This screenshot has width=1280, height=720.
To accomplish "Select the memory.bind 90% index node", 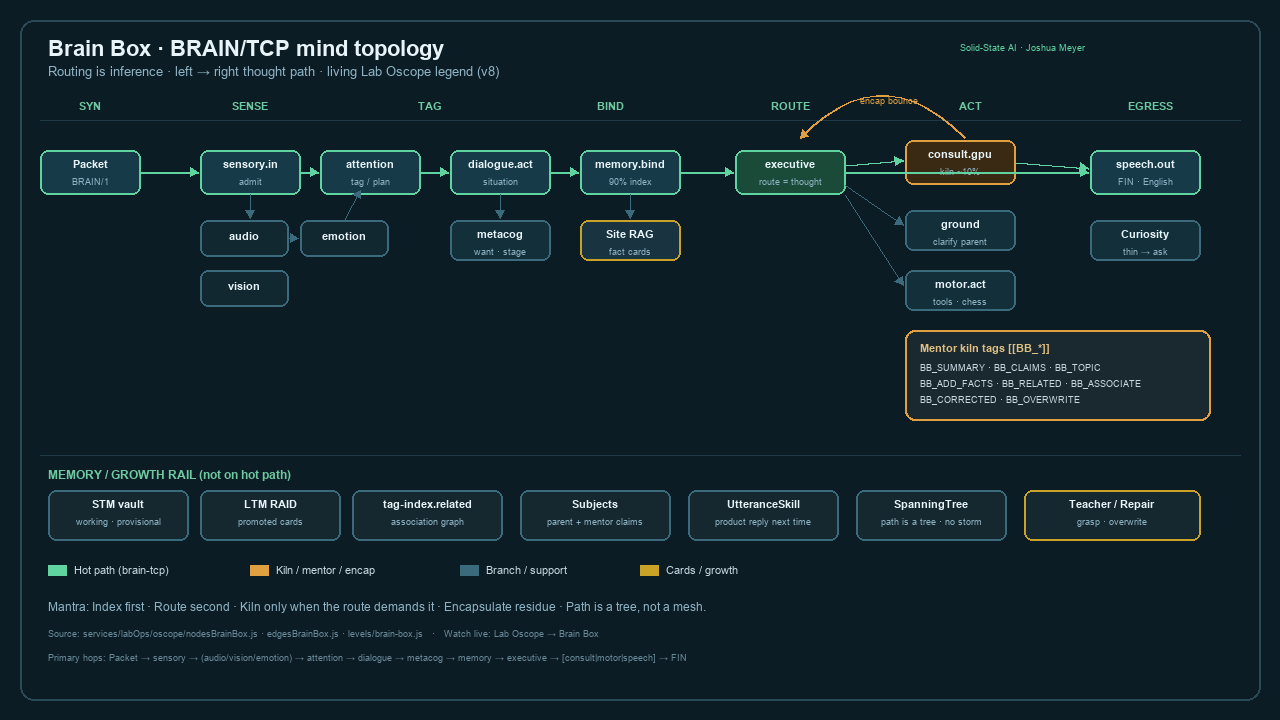I will point(630,172).
